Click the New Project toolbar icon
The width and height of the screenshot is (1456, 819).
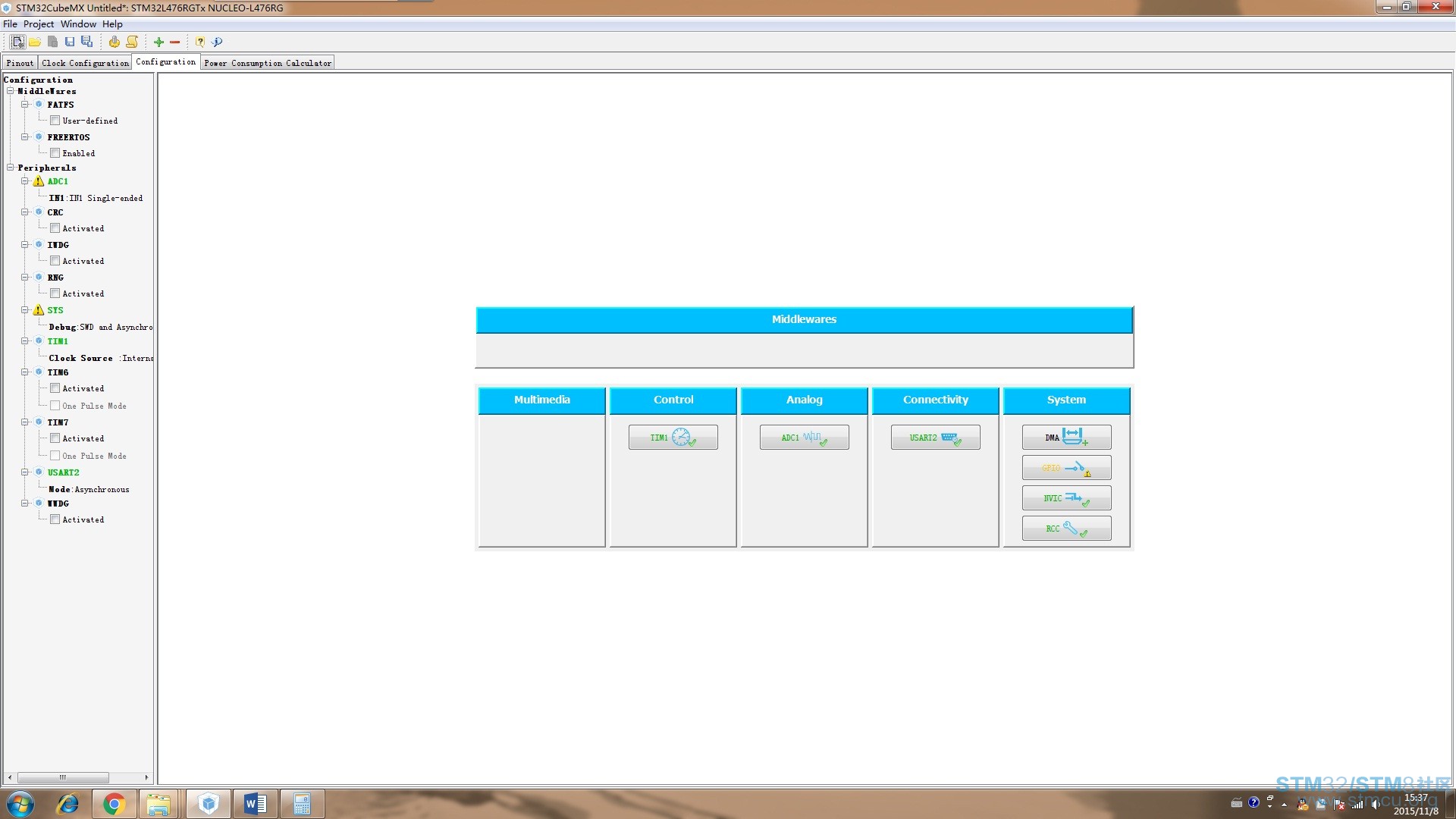click(x=17, y=42)
